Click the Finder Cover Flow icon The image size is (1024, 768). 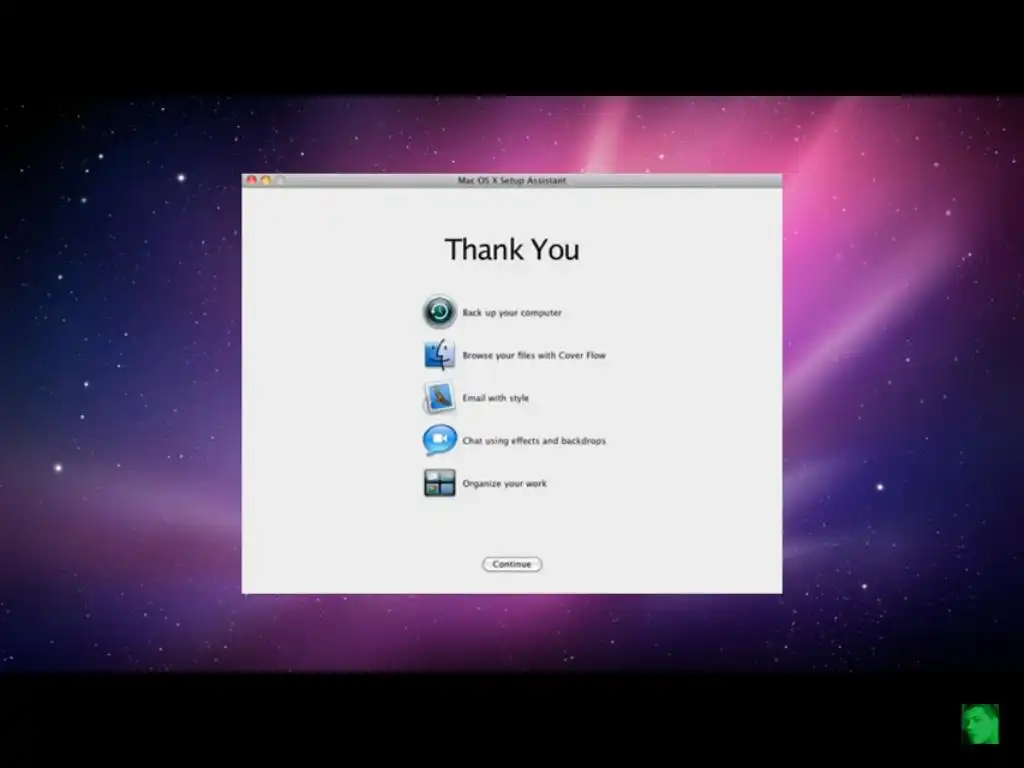click(440, 355)
